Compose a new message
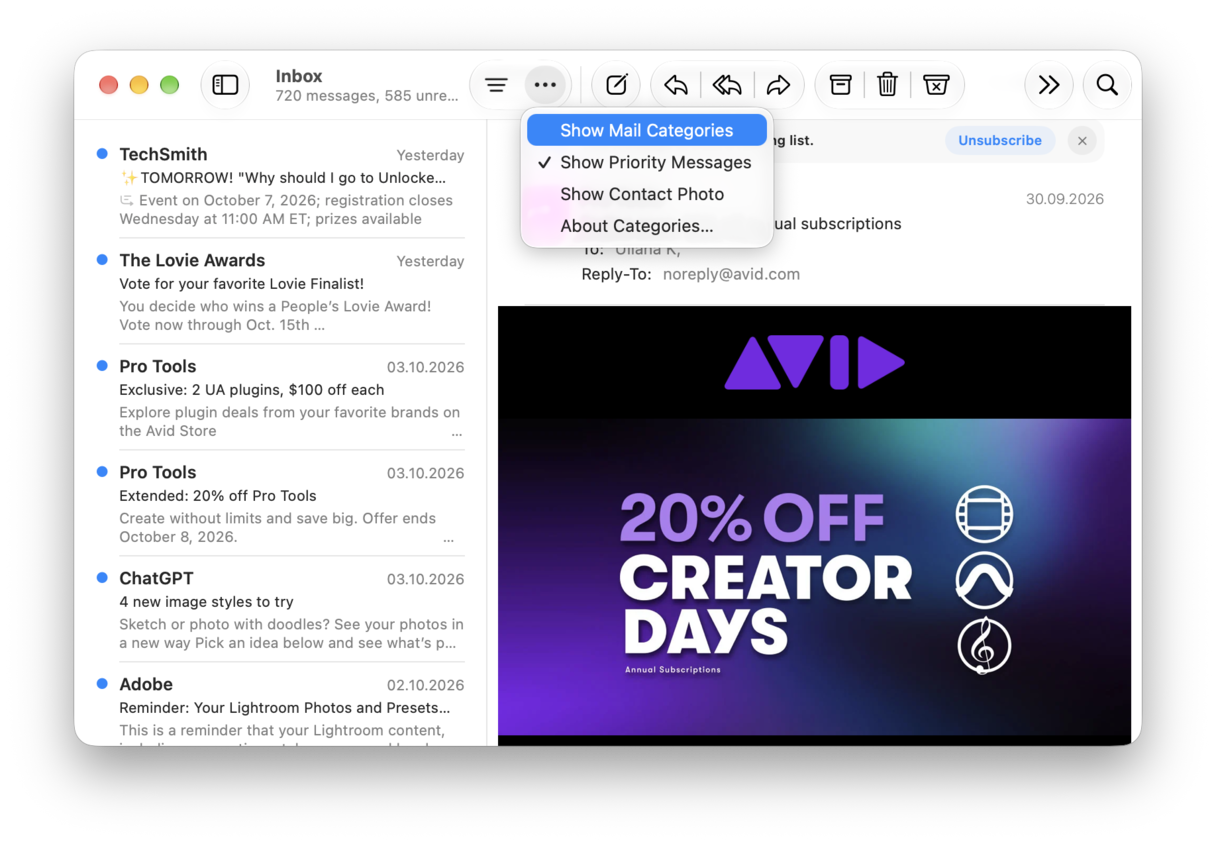 click(616, 85)
